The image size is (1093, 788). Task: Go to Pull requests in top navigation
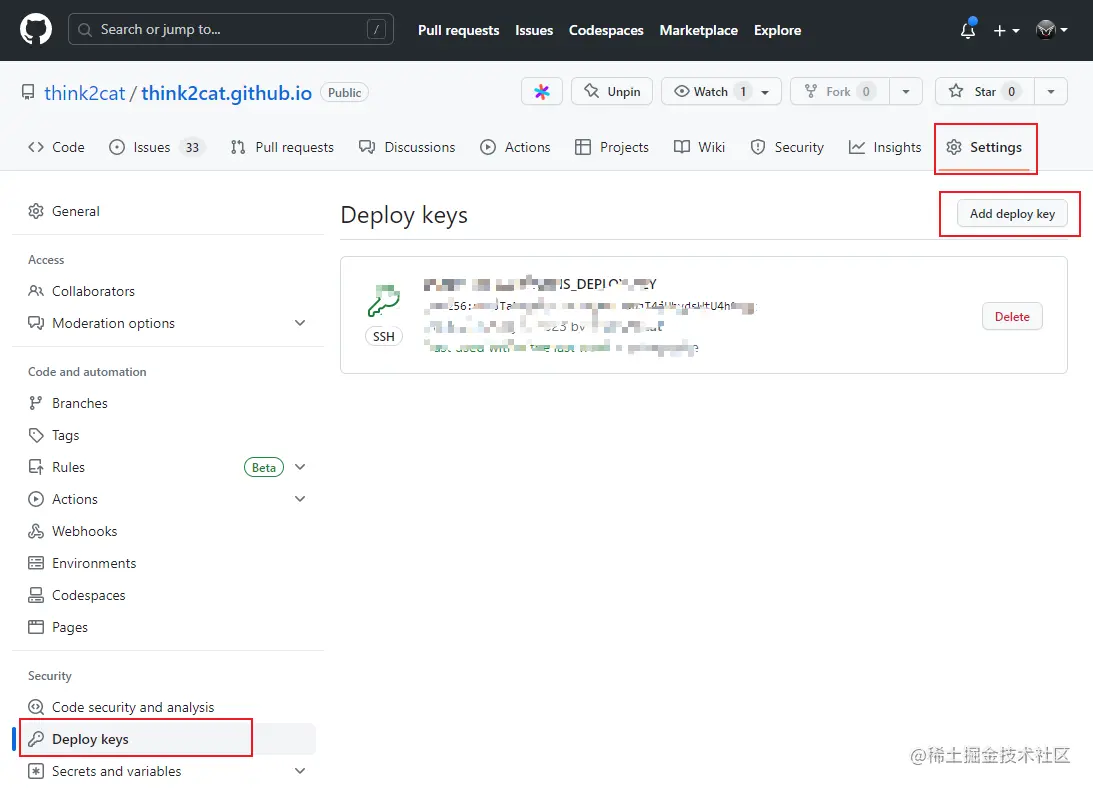click(x=459, y=30)
